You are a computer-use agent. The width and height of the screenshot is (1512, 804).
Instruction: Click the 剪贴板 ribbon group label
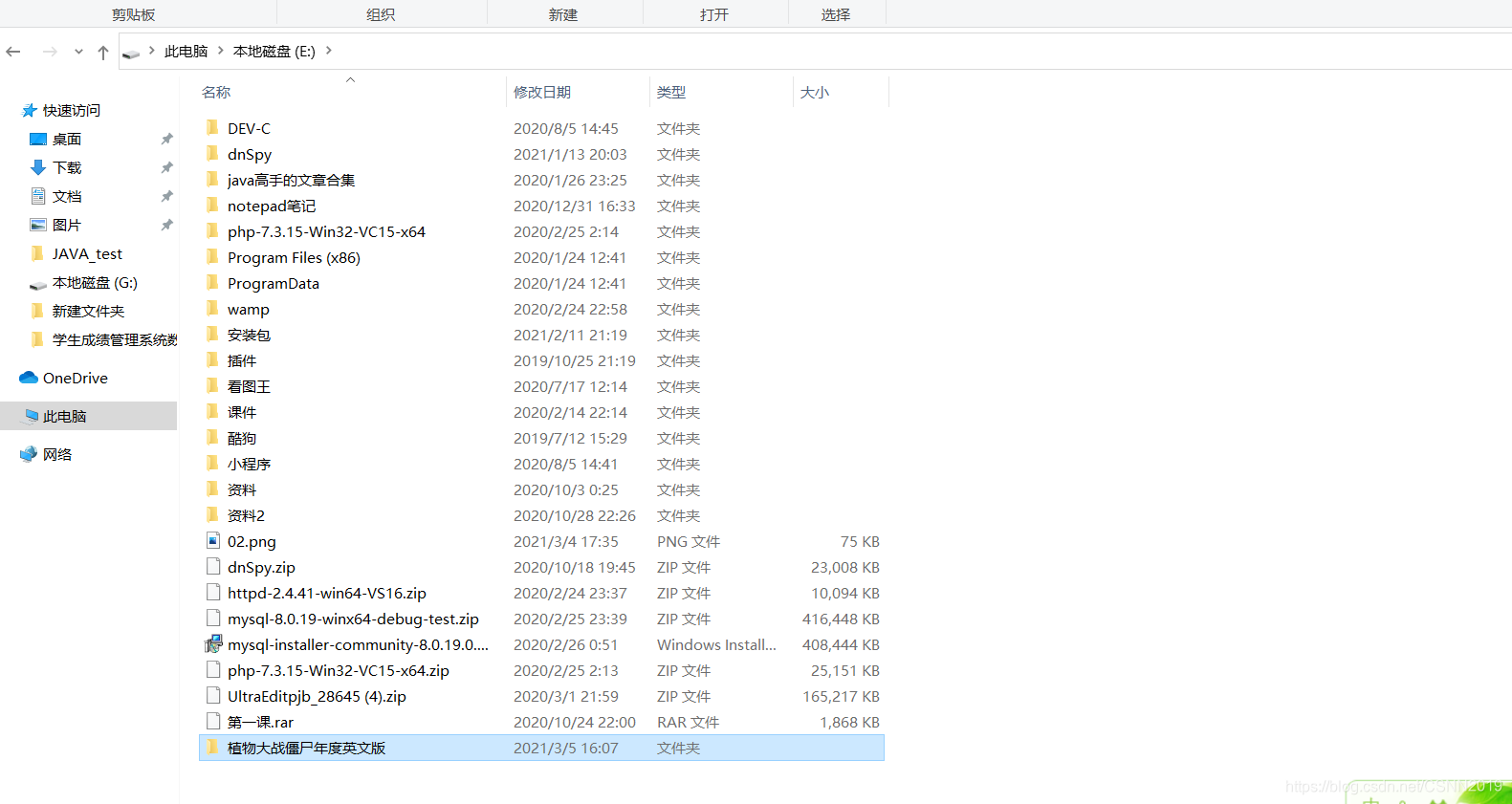(134, 15)
